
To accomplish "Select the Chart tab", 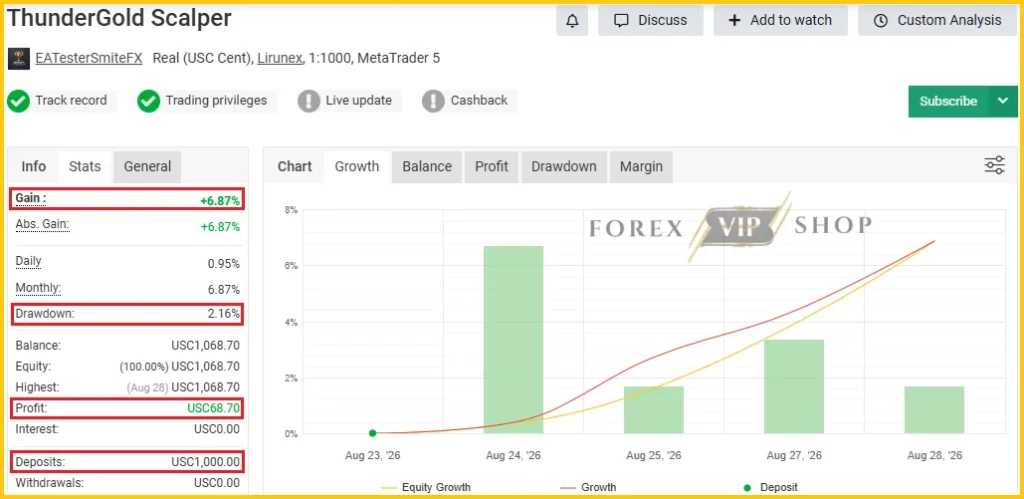I will [295, 167].
